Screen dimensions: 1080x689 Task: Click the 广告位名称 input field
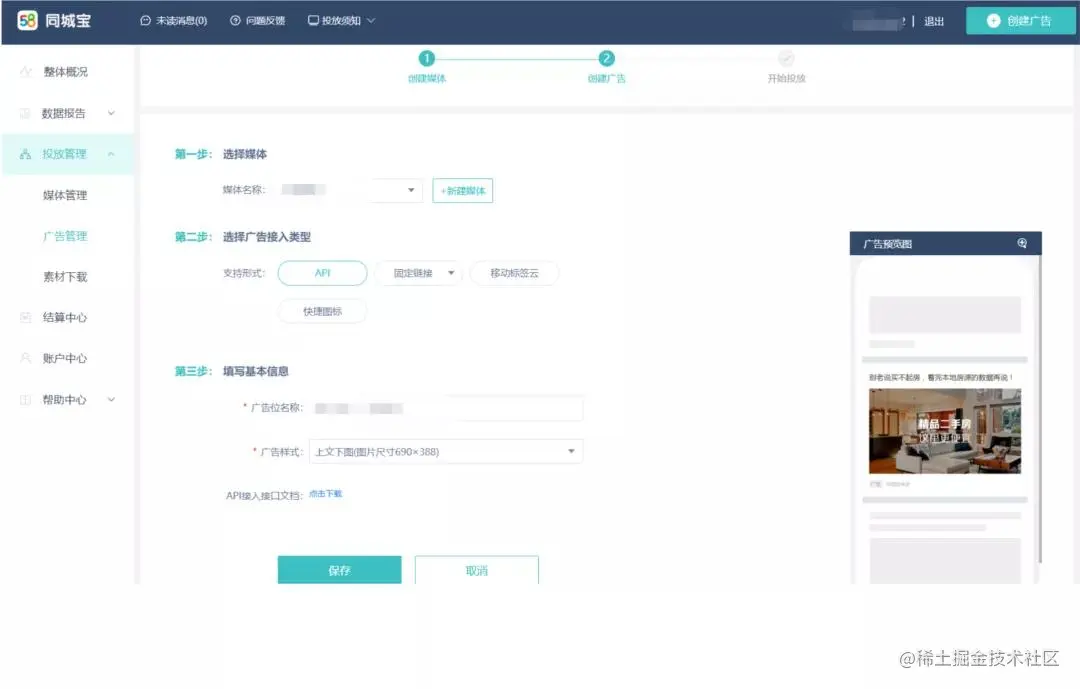[446, 408]
